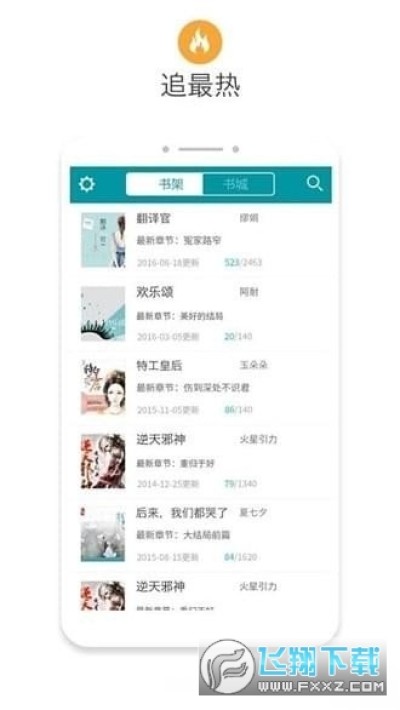Select the 特工皇后 book title
Screen dimensions: 400x710
[x=159, y=365]
